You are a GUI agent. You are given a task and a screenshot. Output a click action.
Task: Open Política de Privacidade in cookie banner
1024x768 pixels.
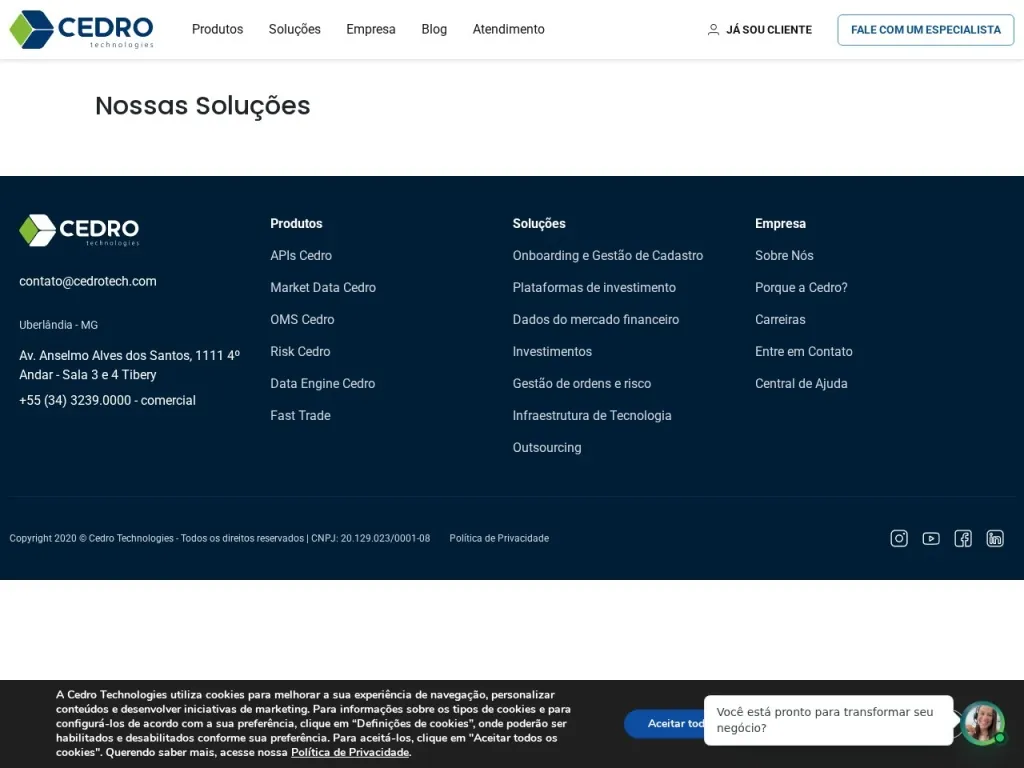click(x=350, y=752)
